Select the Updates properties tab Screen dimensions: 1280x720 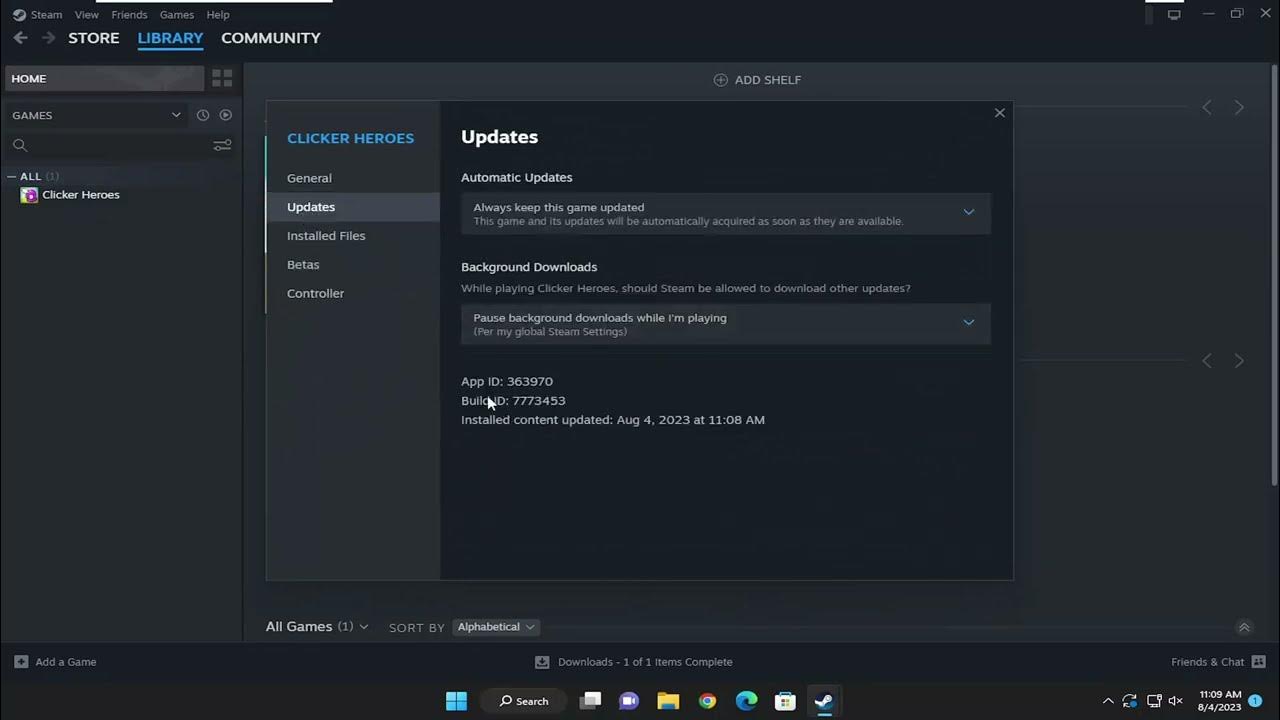(x=352, y=207)
